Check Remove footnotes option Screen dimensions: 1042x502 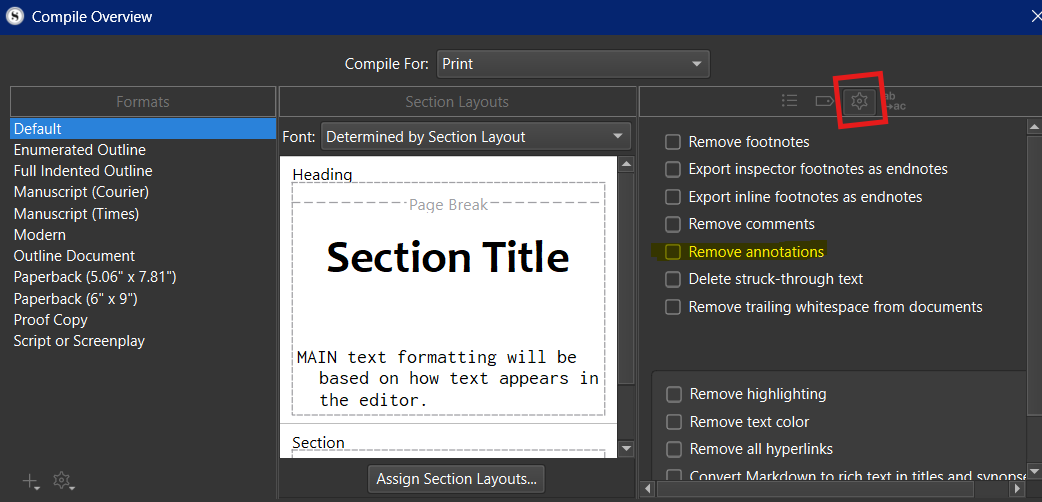tap(673, 142)
